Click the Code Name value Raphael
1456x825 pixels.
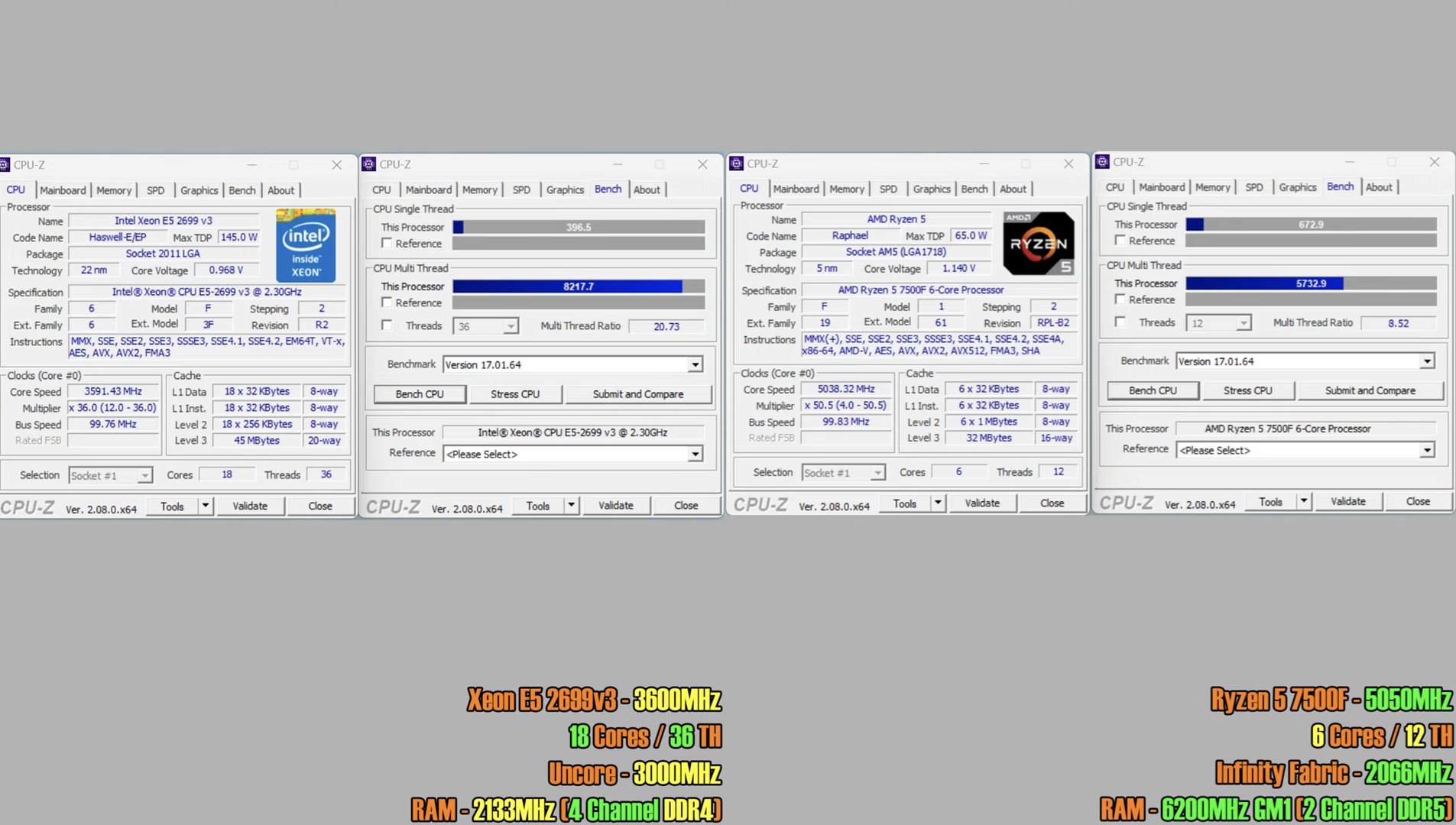point(850,236)
